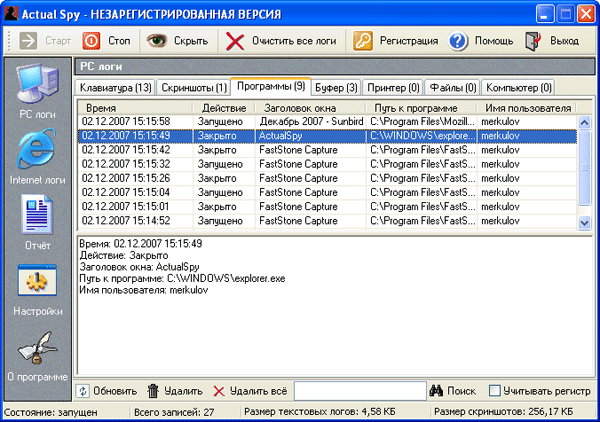Select row with time 15:15:01
Viewport: 600px width, 422px height.
pos(328,207)
